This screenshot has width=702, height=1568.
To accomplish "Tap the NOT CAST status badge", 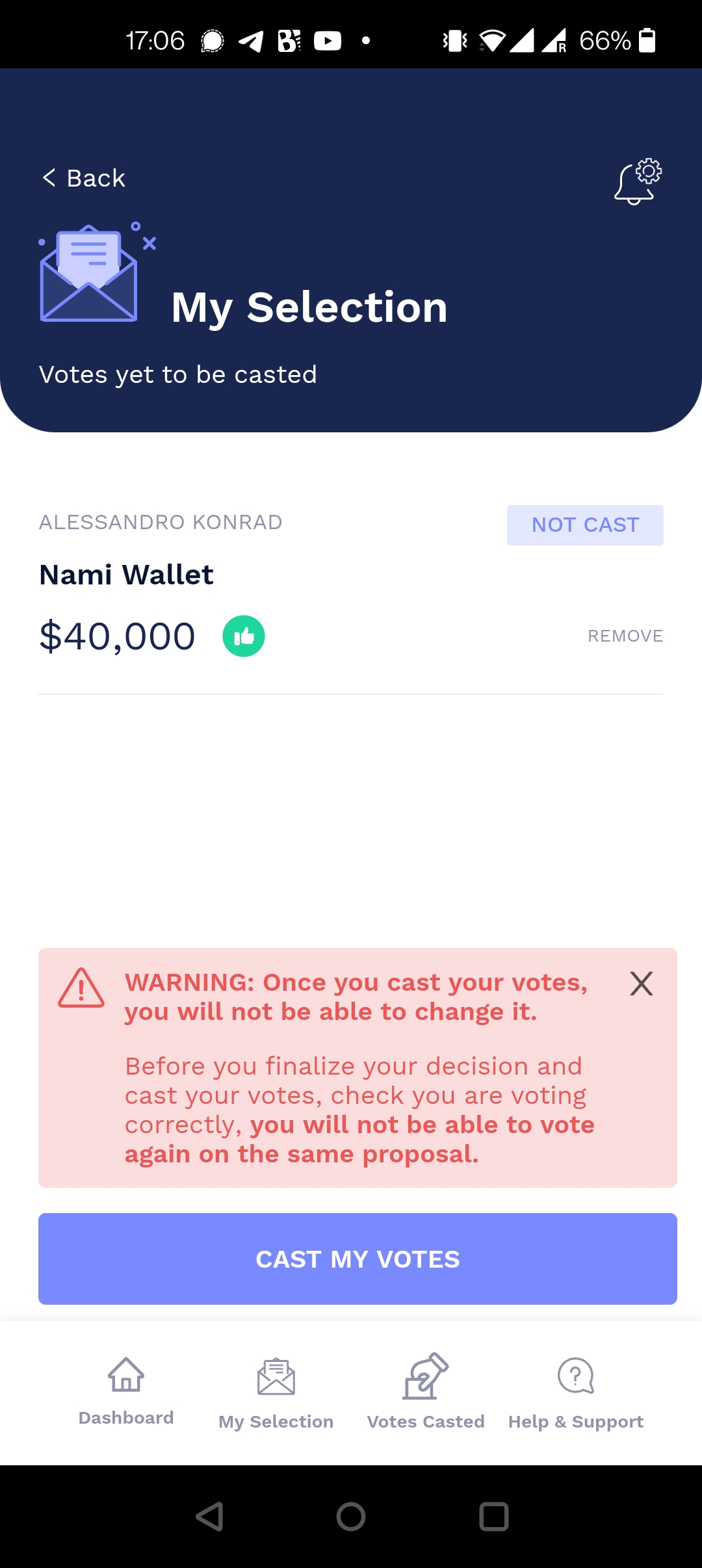I will point(585,525).
